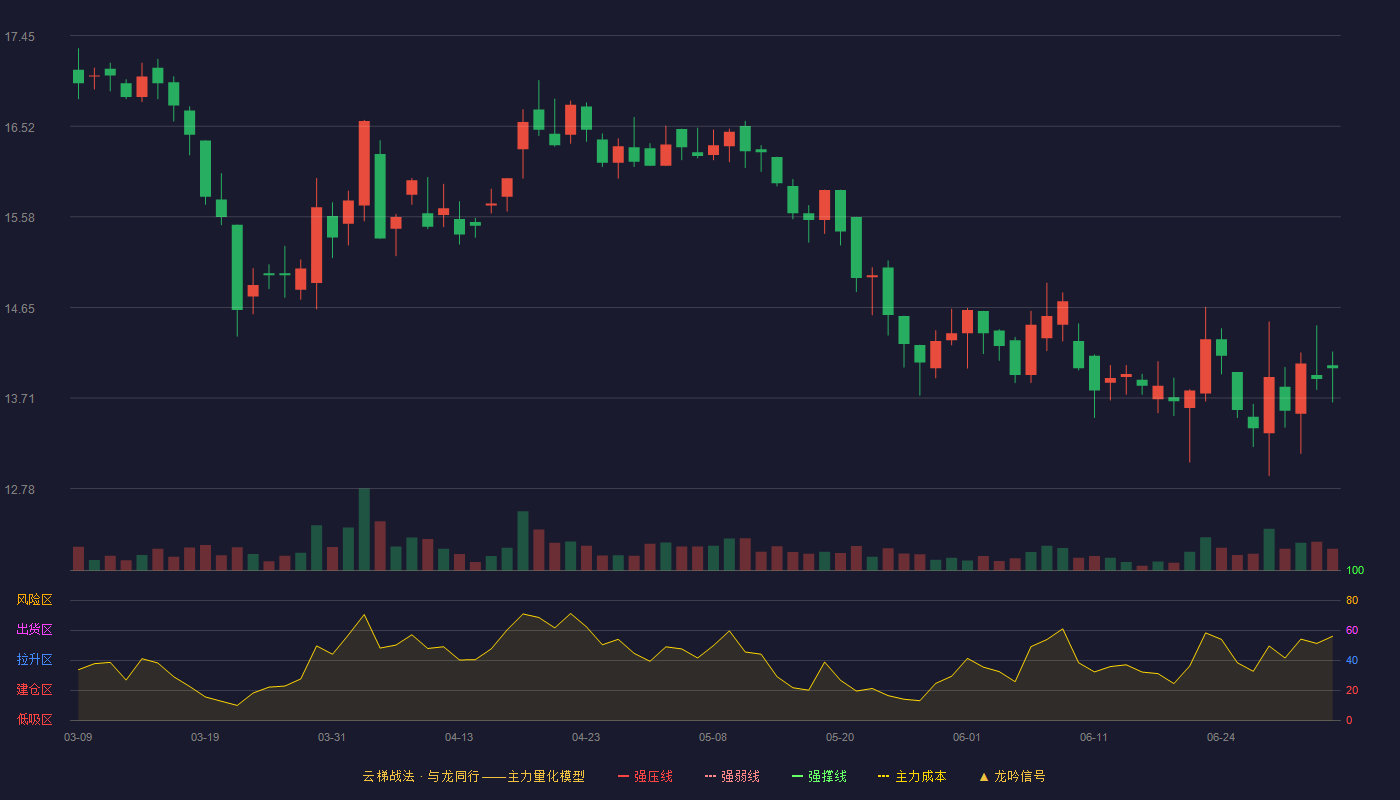Click the 04-23 date label

coord(586,737)
